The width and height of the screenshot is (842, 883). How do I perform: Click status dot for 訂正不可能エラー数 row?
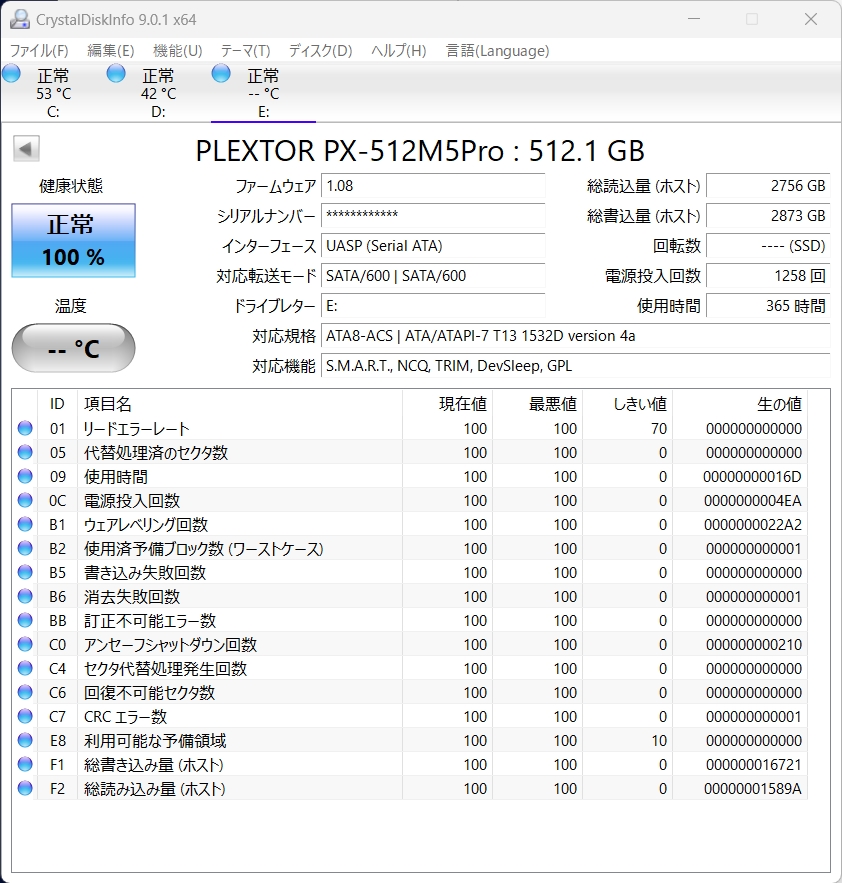point(25,620)
